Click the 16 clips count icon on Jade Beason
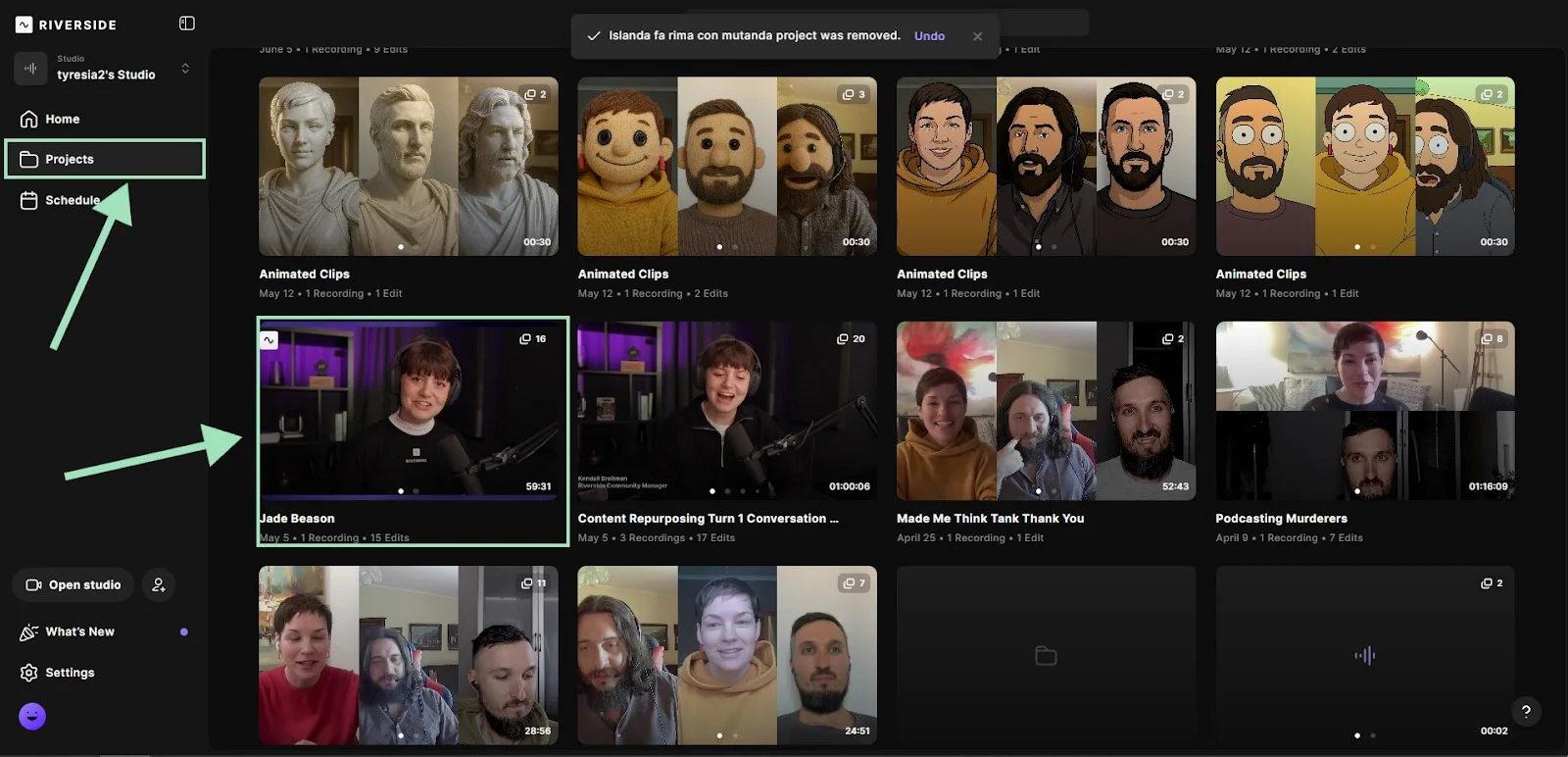Image resolution: width=1568 pixels, height=757 pixels. pos(532,339)
